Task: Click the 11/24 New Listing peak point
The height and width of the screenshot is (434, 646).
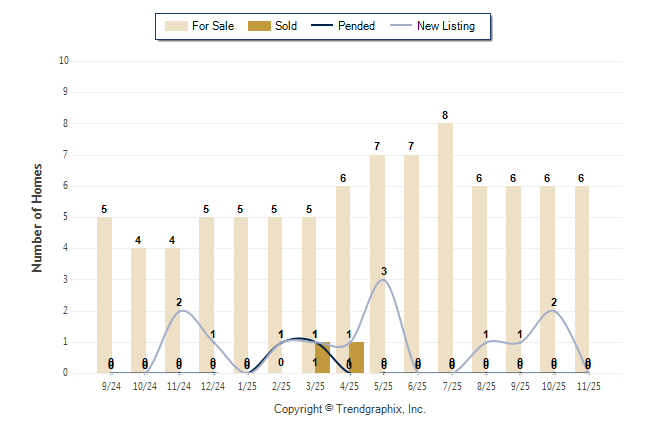Action: pyautogui.click(x=179, y=310)
